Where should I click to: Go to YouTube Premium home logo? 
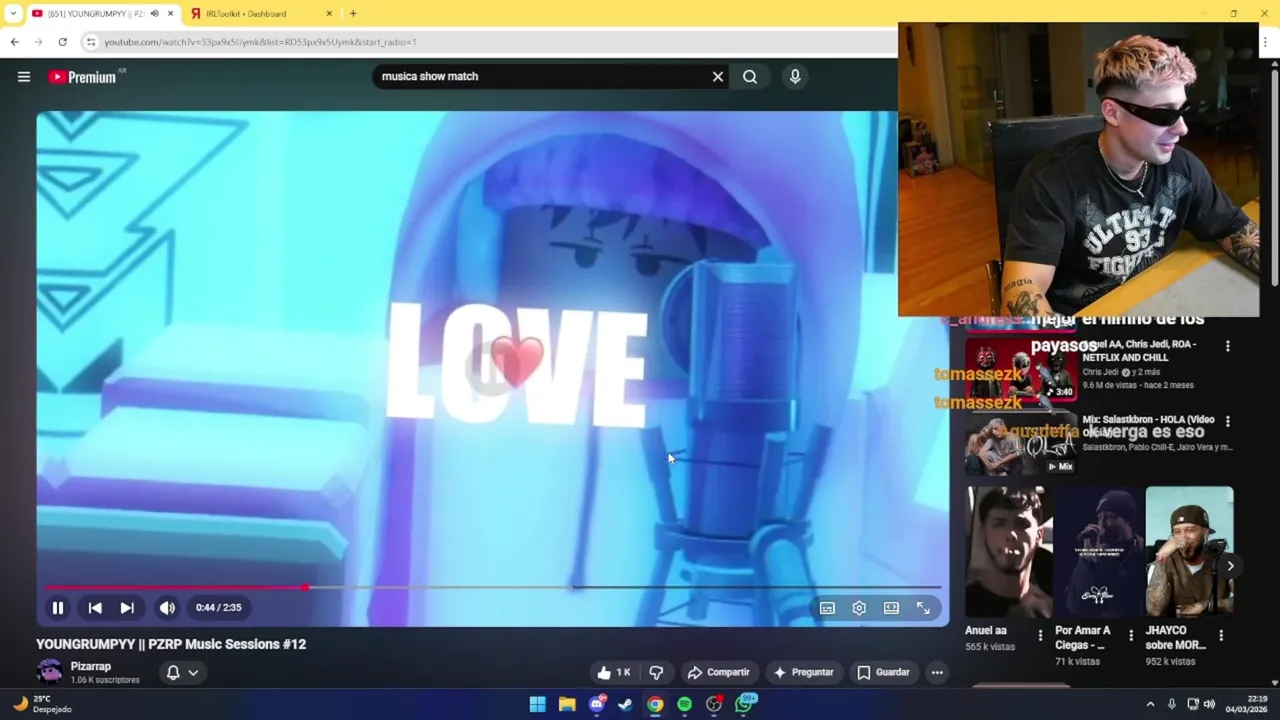coord(82,77)
